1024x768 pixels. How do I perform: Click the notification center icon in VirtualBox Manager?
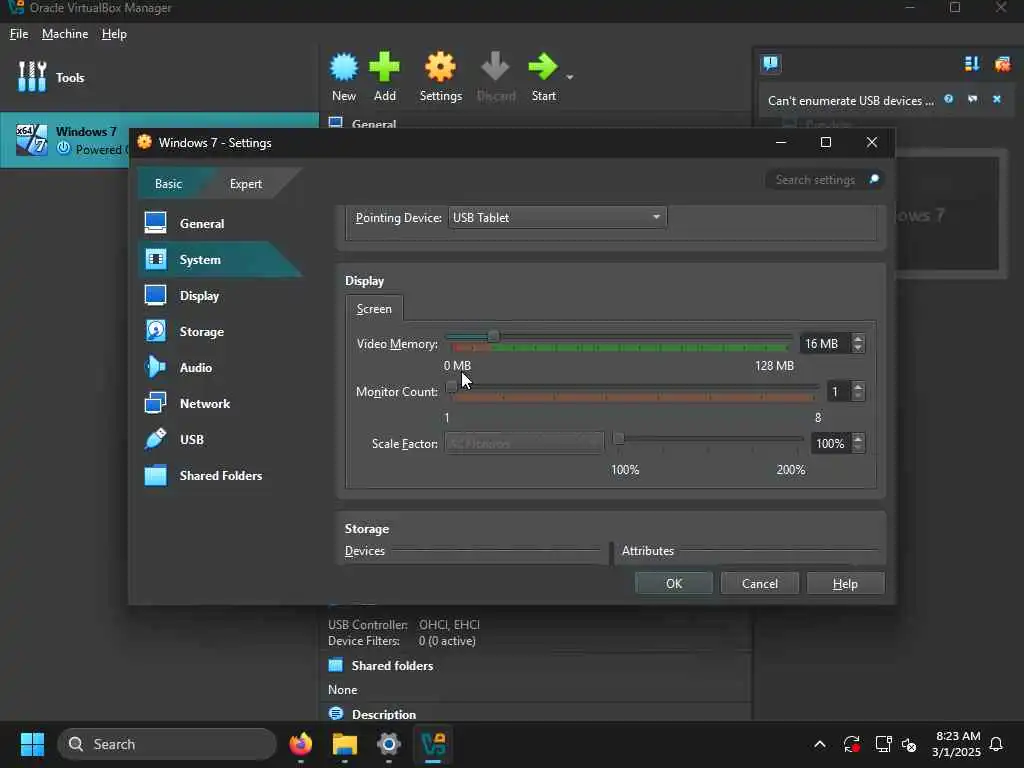pyautogui.click(x=771, y=63)
